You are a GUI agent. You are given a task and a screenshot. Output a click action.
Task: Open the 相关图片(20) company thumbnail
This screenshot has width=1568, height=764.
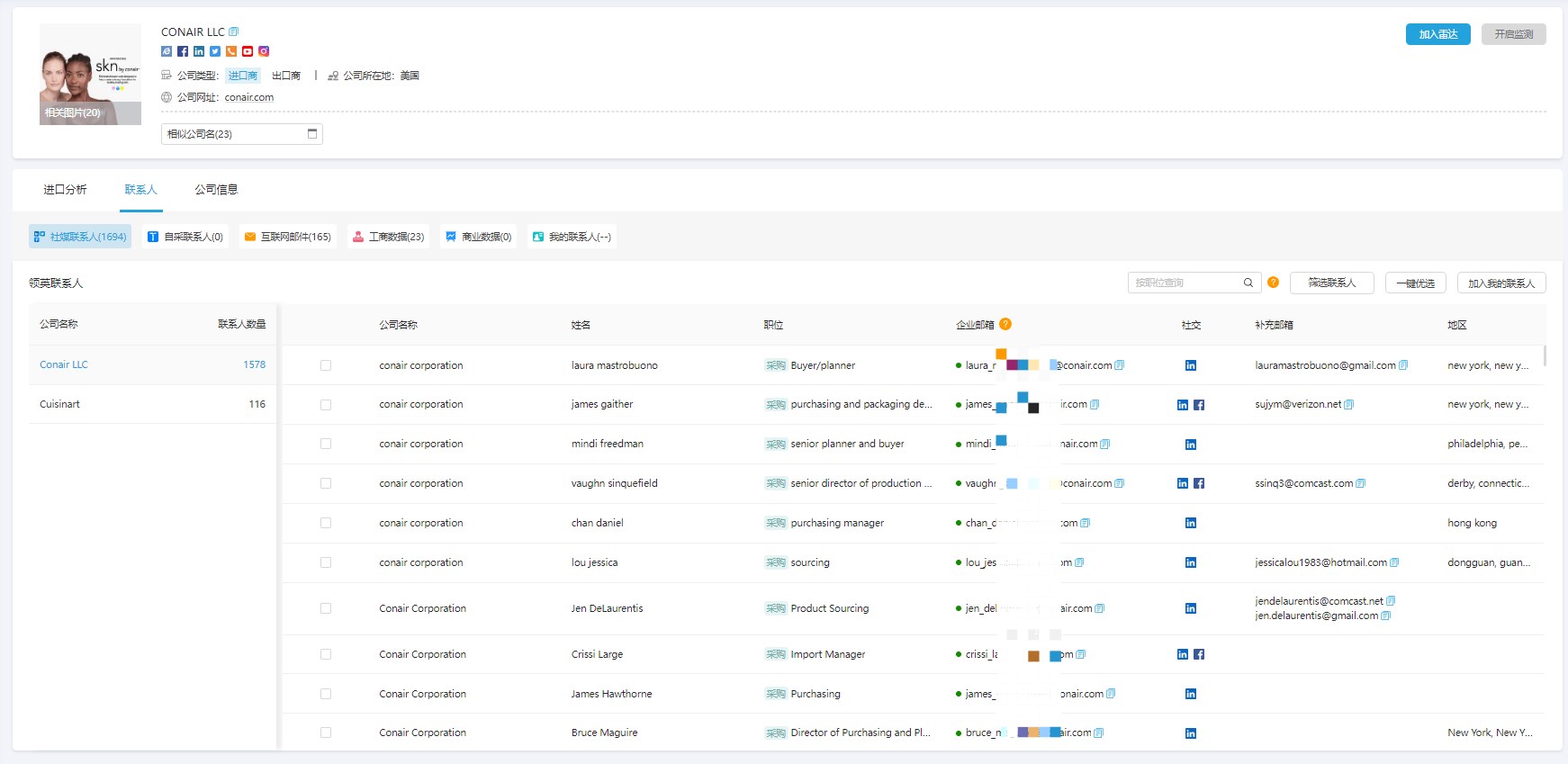point(90,74)
